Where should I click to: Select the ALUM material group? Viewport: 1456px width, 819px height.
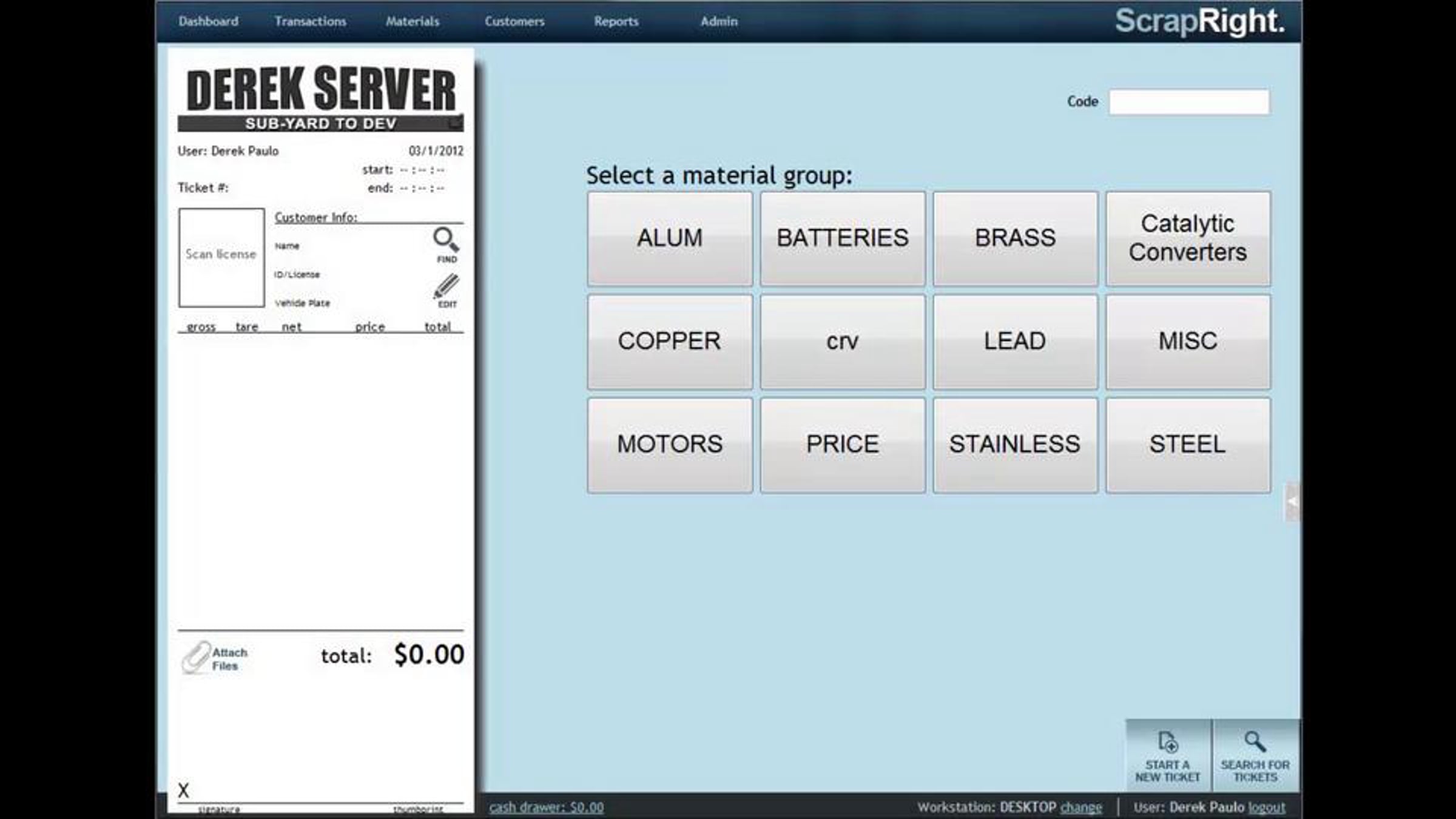pyautogui.click(x=670, y=238)
